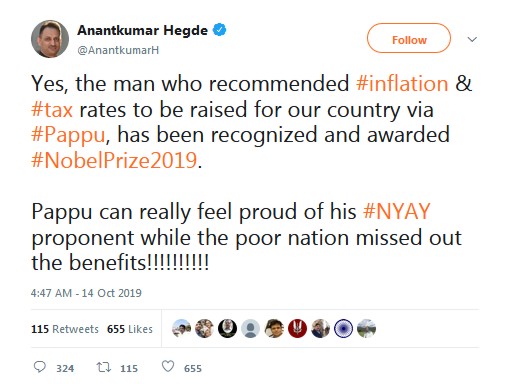The height and width of the screenshot is (384, 507).
Task: Open Anantkumar Hegde's profile picture
Action: [50, 39]
